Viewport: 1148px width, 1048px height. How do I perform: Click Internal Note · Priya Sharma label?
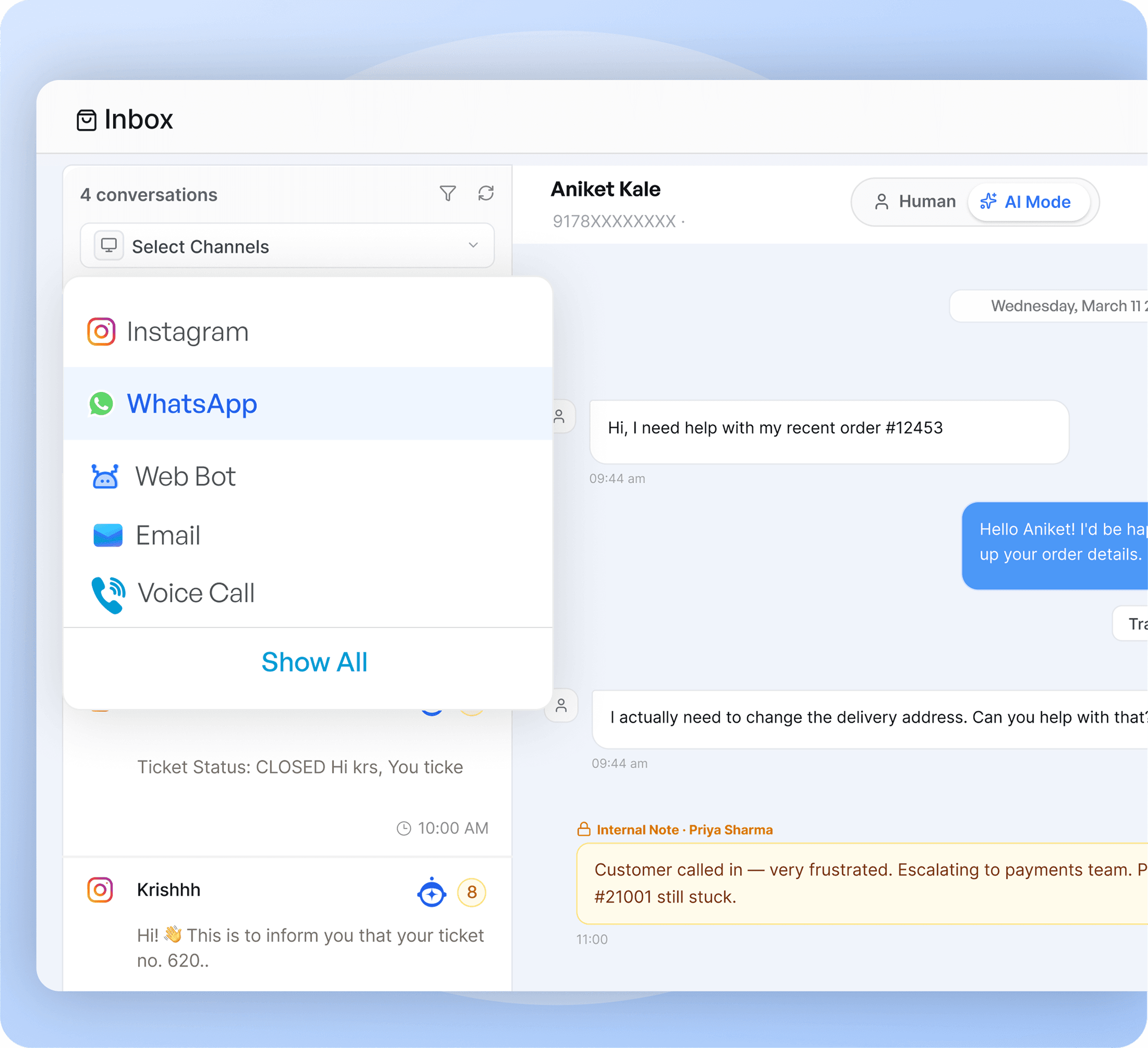685,830
